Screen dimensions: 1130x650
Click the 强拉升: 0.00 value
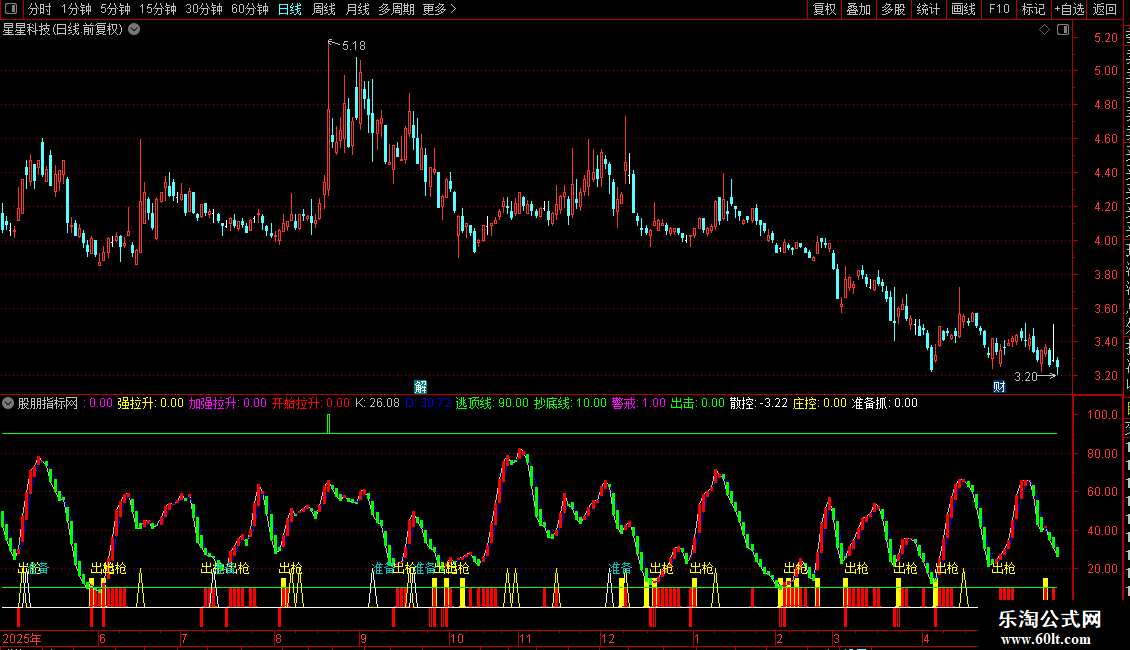[150, 403]
